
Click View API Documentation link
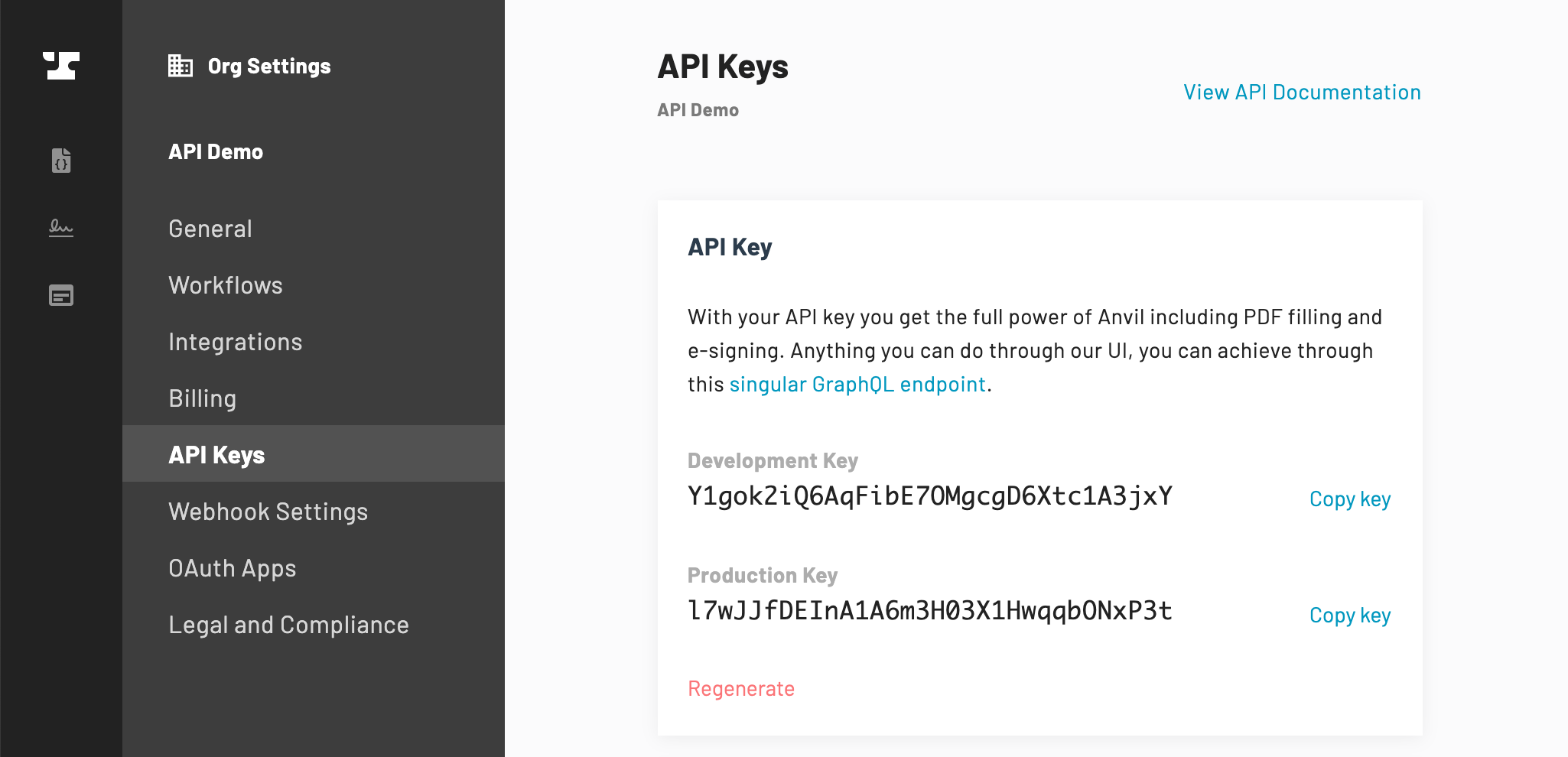[x=1302, y=92]
